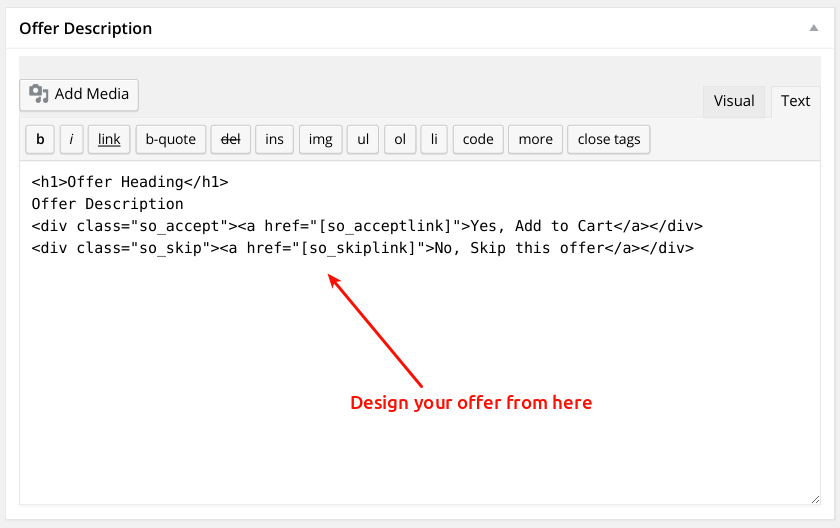Click the h1 Offer Heading line
The width and height of the screenshot is (840, 528).
coord(130,182)
